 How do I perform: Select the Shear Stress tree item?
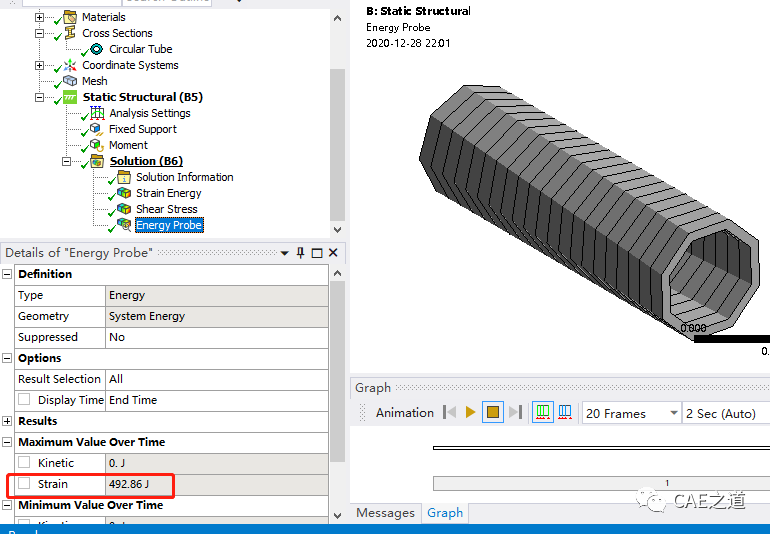pyautogui.click(x=166, y=209)
